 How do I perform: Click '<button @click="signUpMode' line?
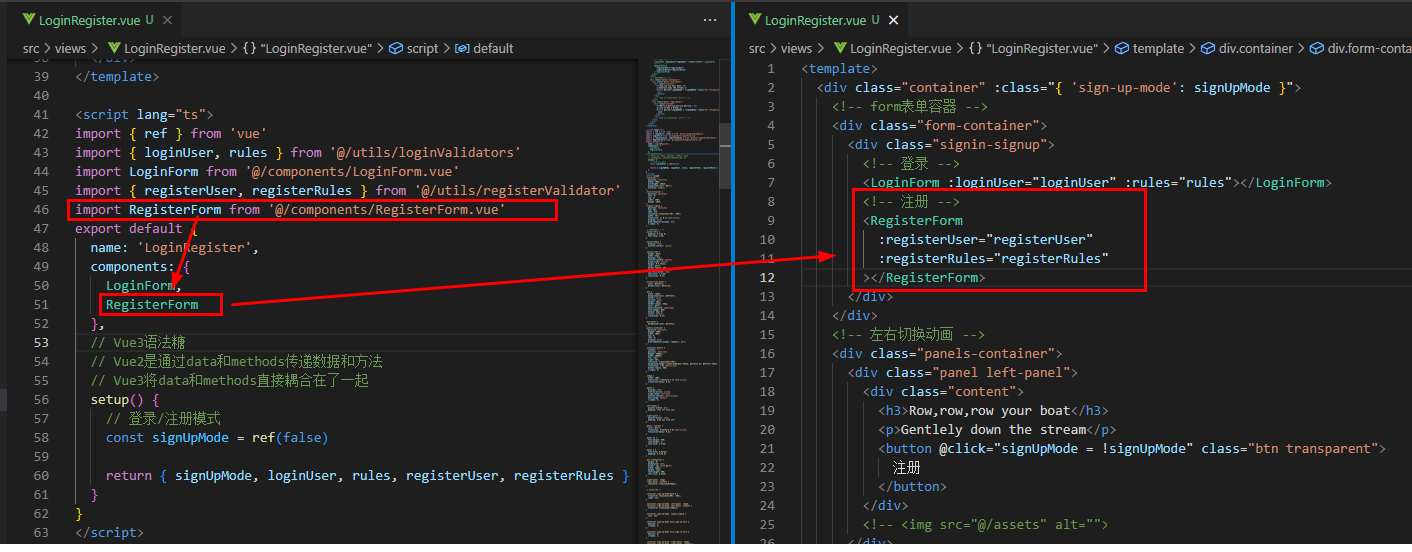point(1132,448)
